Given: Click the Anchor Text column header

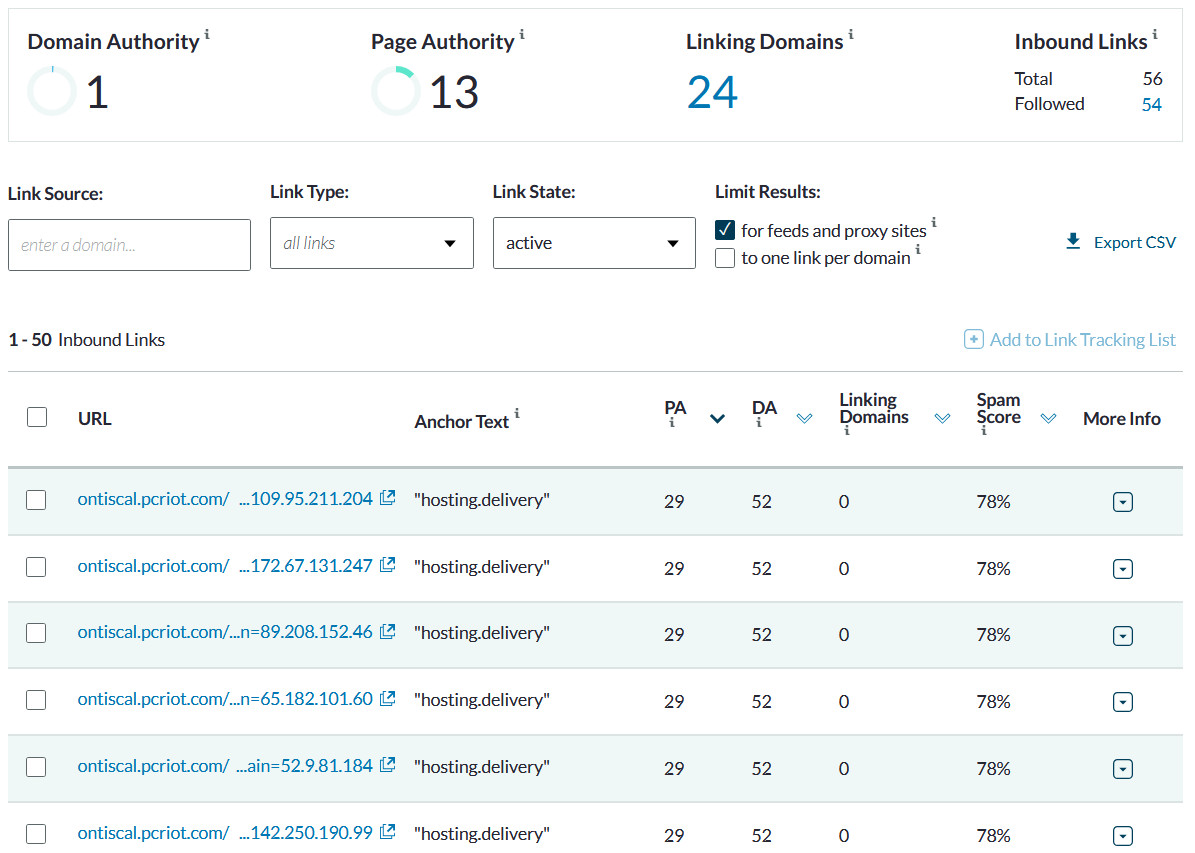Looking at the screenshot, I should tap(461, 422).
